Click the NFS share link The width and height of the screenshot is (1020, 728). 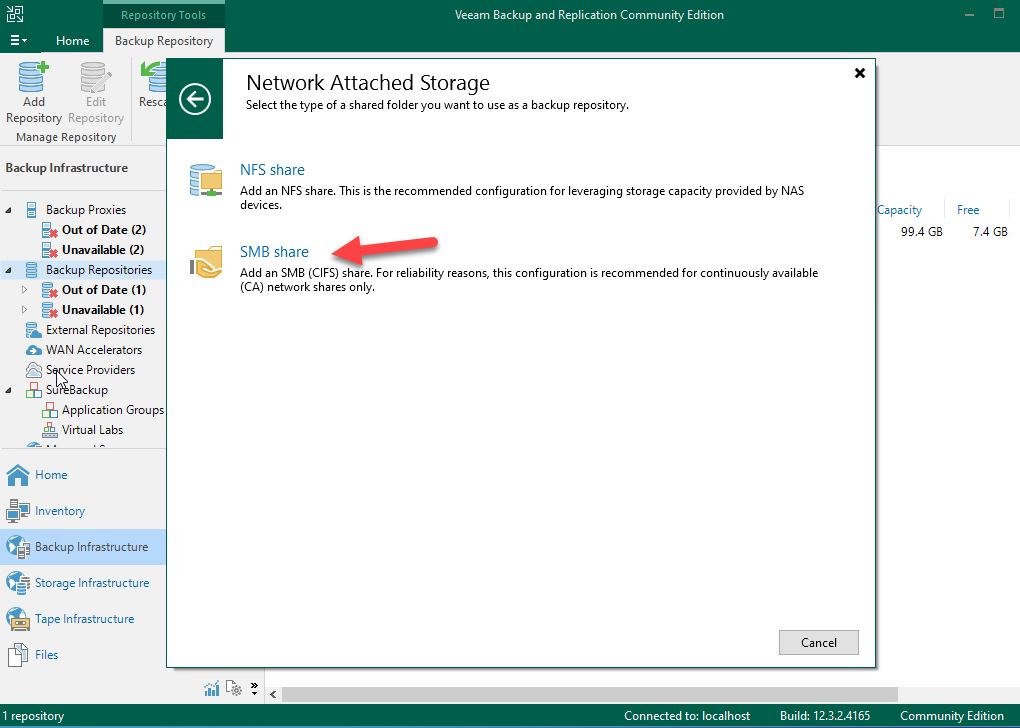(x=272, y=170)
